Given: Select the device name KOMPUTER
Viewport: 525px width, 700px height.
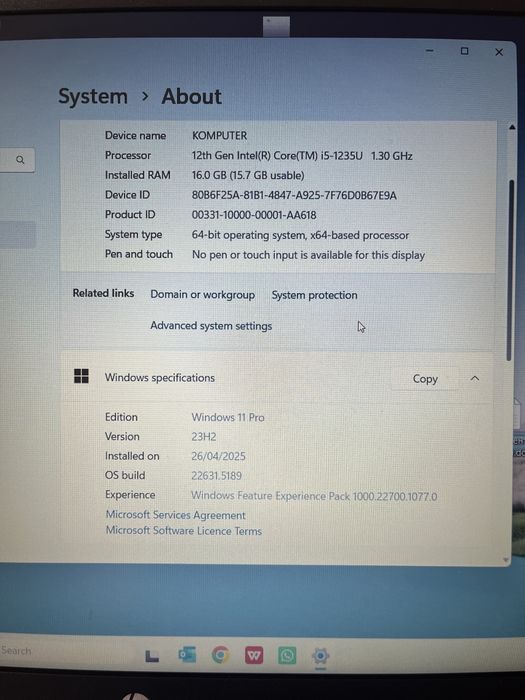Looking at the screenshot, I should [x=219, y=136].
